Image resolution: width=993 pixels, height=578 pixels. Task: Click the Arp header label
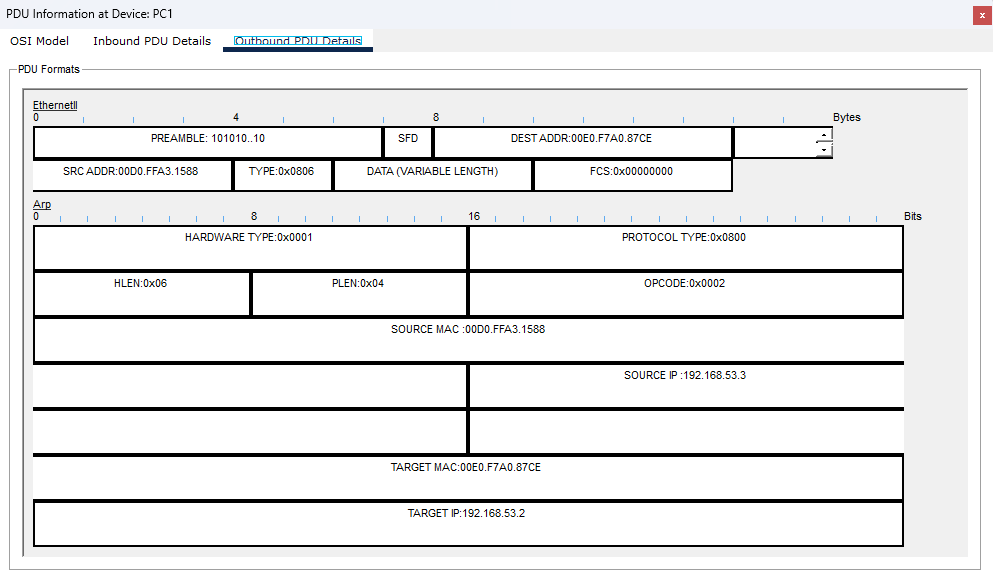point(42,204)
